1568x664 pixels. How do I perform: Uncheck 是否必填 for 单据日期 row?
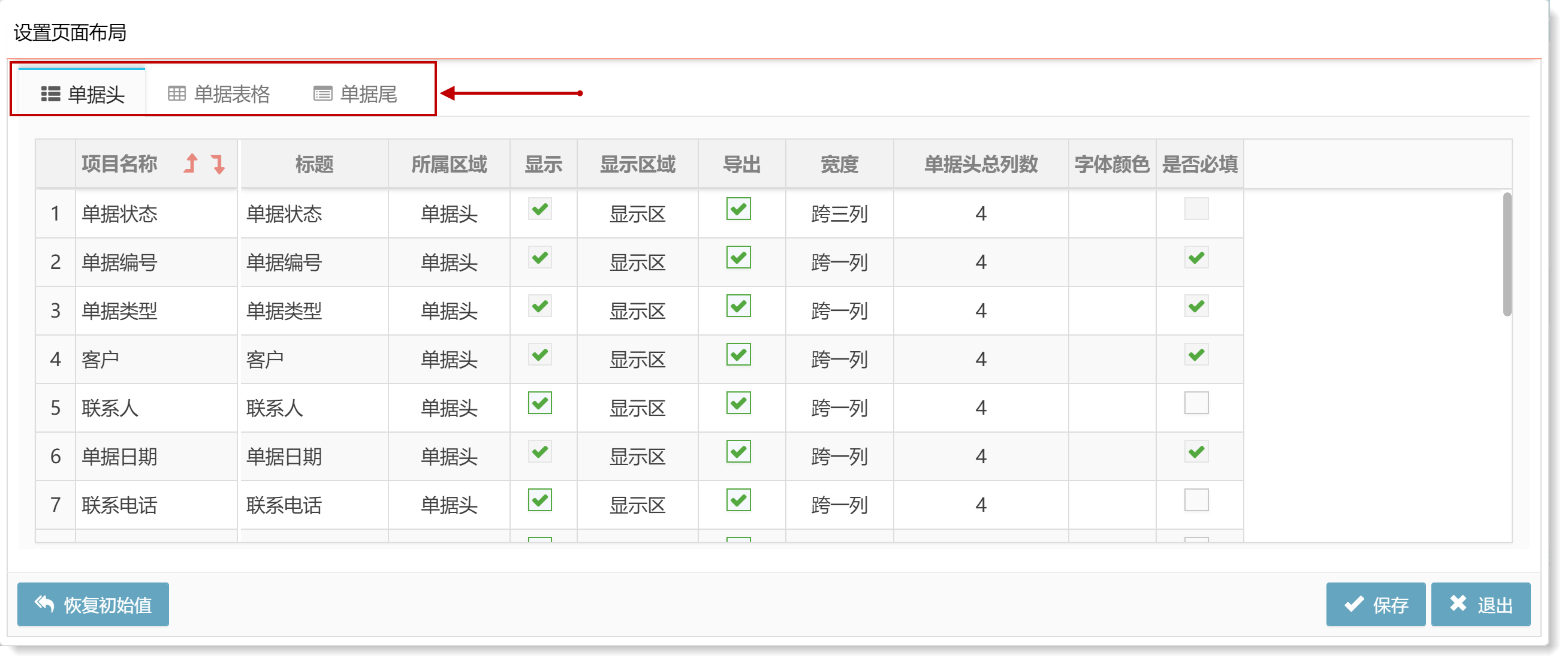click(x=1196, y=452)
